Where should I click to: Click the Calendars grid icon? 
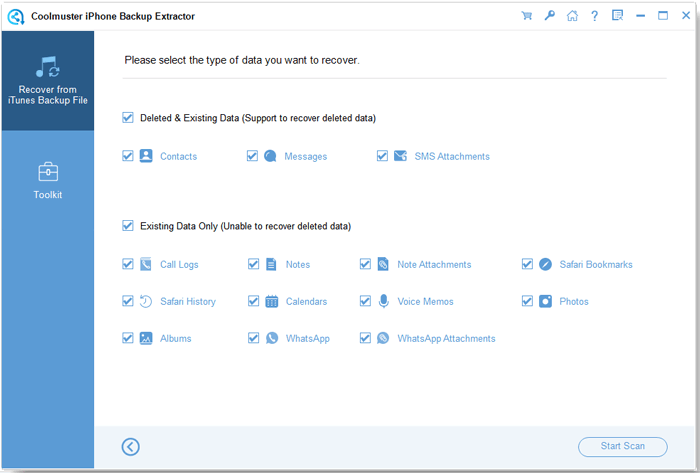[x=271, y=301]
